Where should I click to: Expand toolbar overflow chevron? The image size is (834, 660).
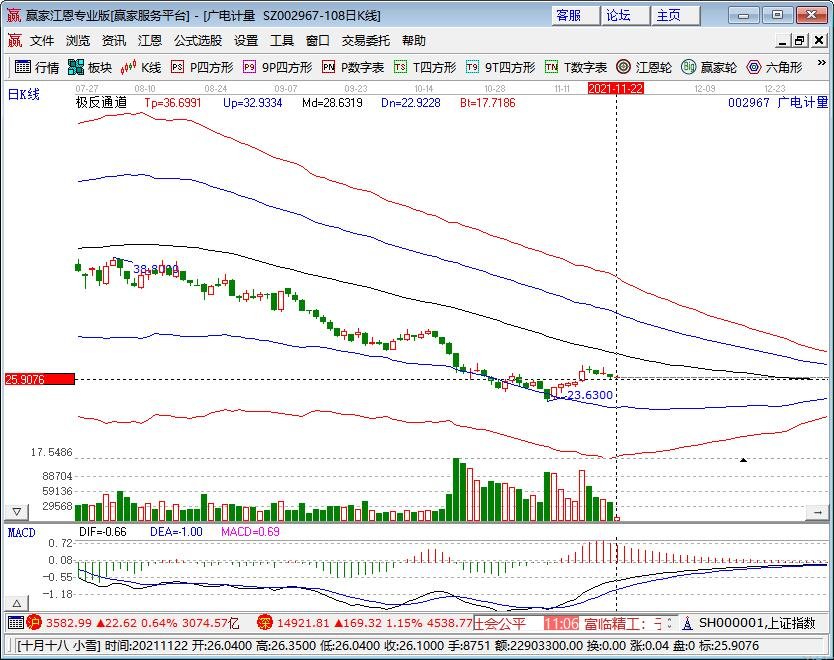click(x=821, y=63)
